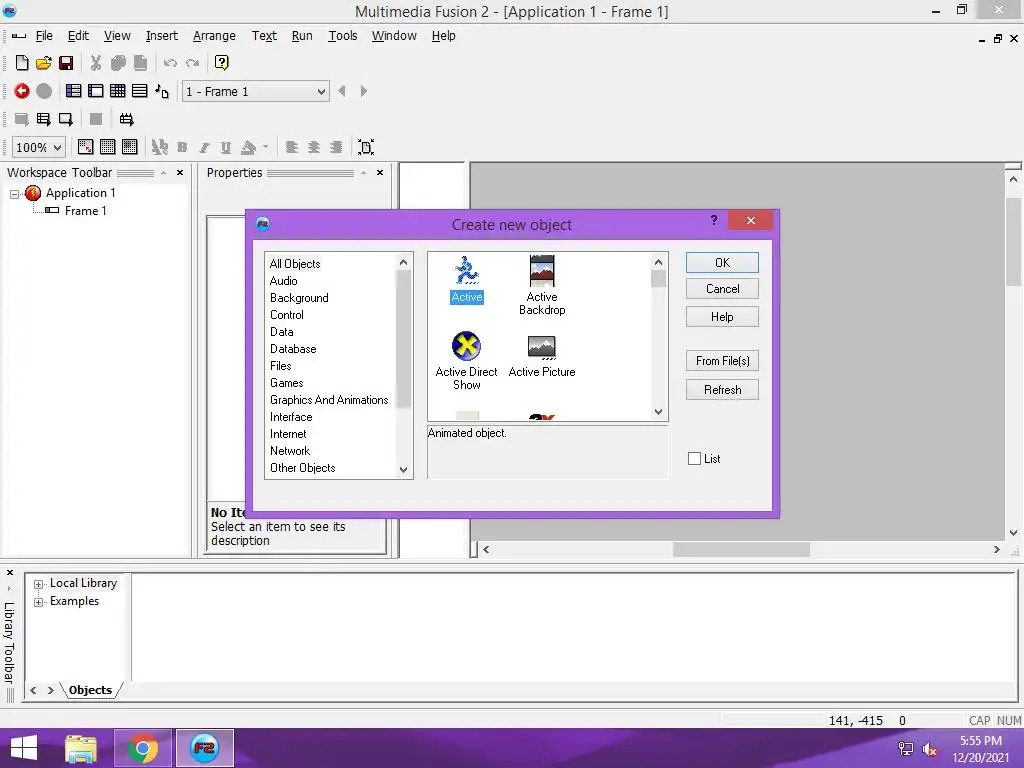Enable the List checkbox
This screenshot has width=1024, height=768.
(694, 458)
